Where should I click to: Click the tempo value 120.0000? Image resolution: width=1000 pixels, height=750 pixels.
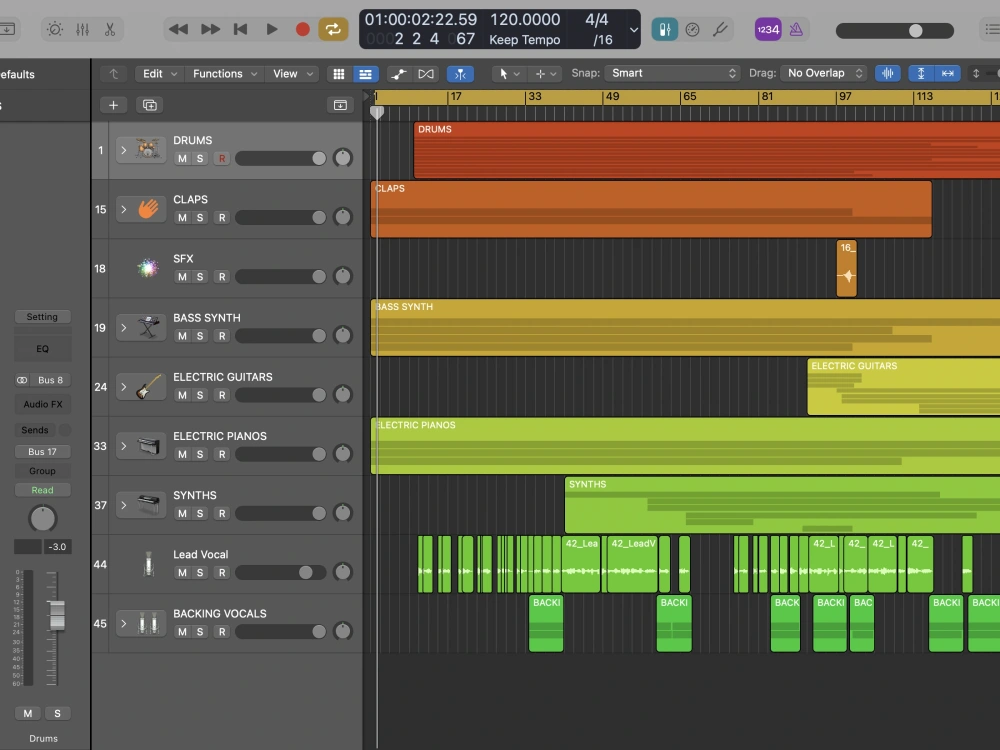(x=525, y=20)
